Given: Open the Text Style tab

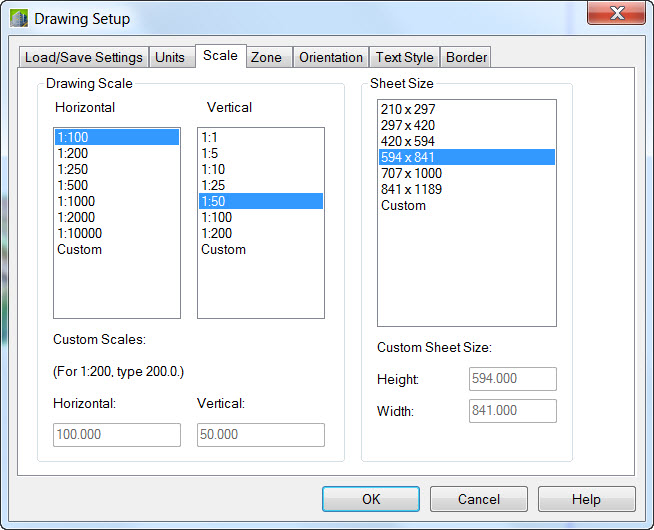Looking at the screenshot, I should click(404, 57).
